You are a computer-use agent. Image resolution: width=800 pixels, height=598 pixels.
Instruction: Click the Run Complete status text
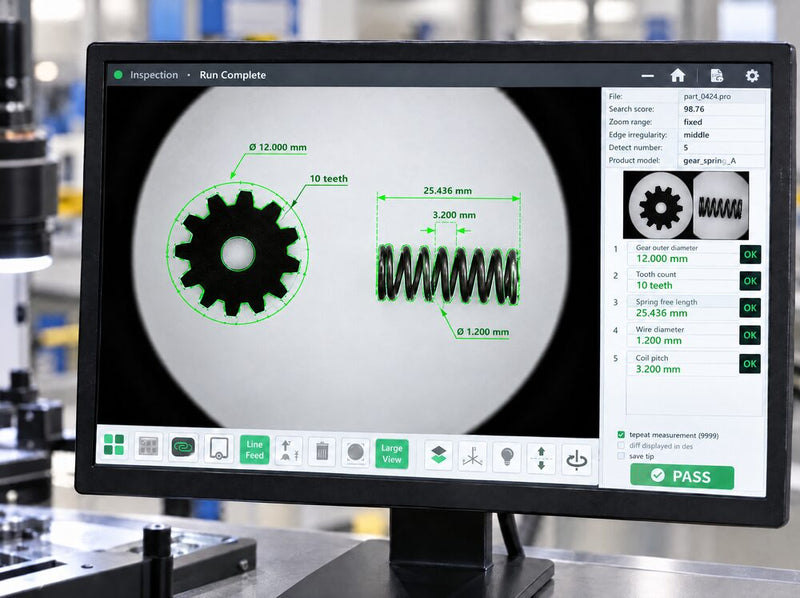pyautogui.click(x=233, y=75)
